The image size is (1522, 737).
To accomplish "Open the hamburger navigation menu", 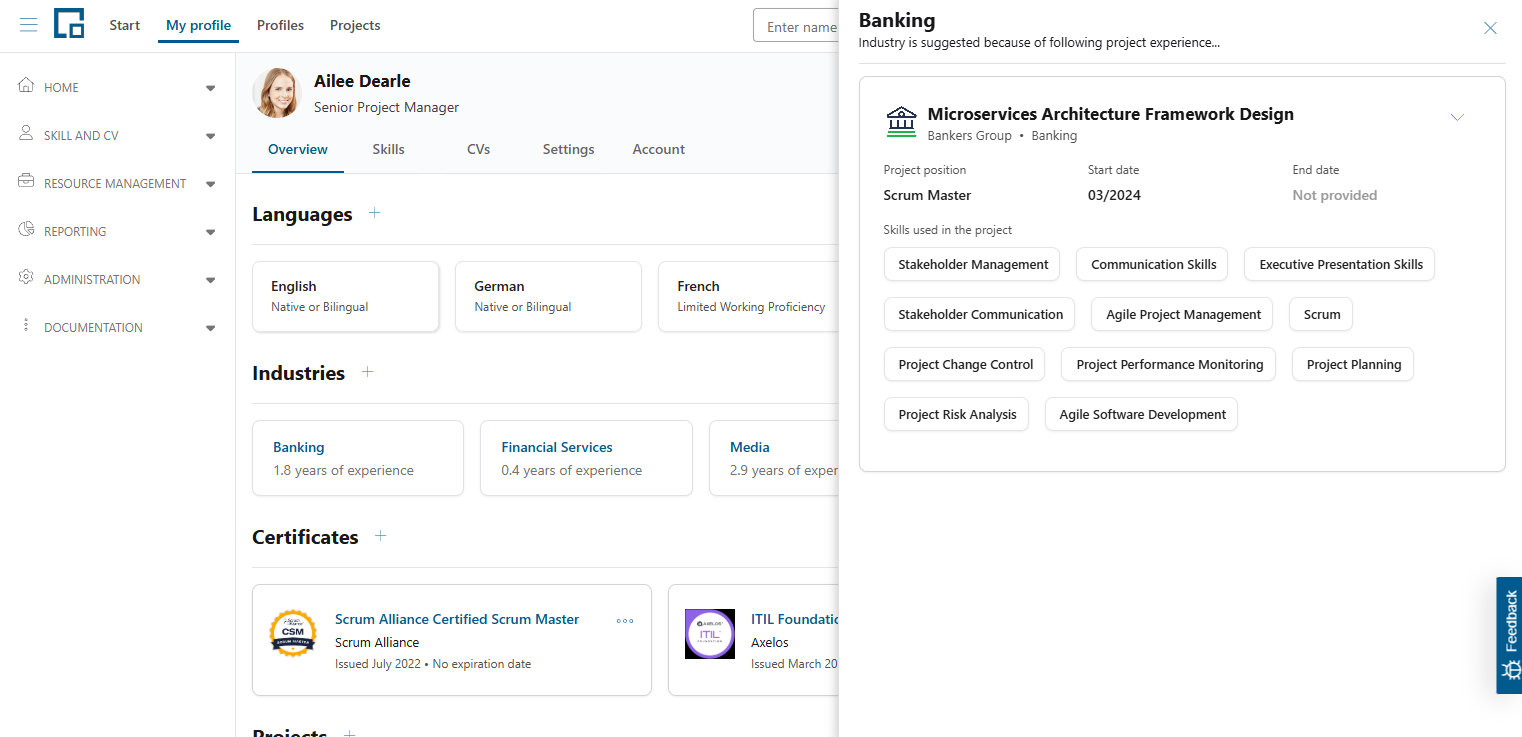I will (29, 24).
